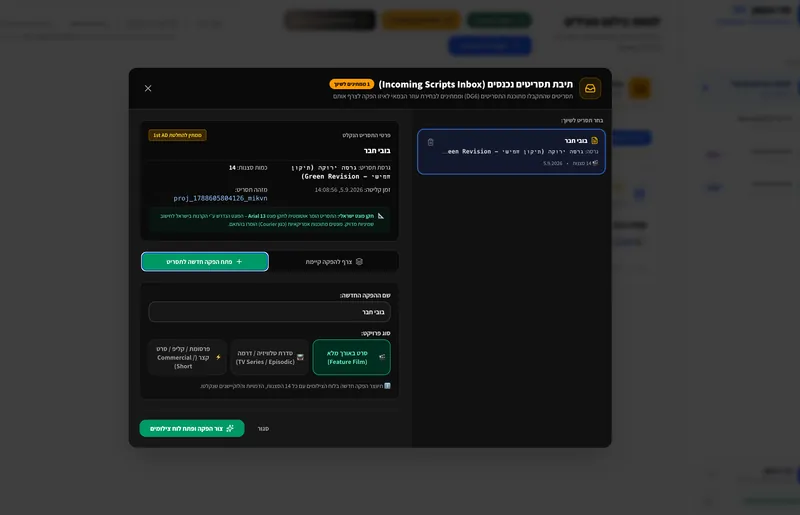Click the script ID proj_1788605804126_mikvn
800x515 pixels.
pyautogui.click(x=220, y=198)
